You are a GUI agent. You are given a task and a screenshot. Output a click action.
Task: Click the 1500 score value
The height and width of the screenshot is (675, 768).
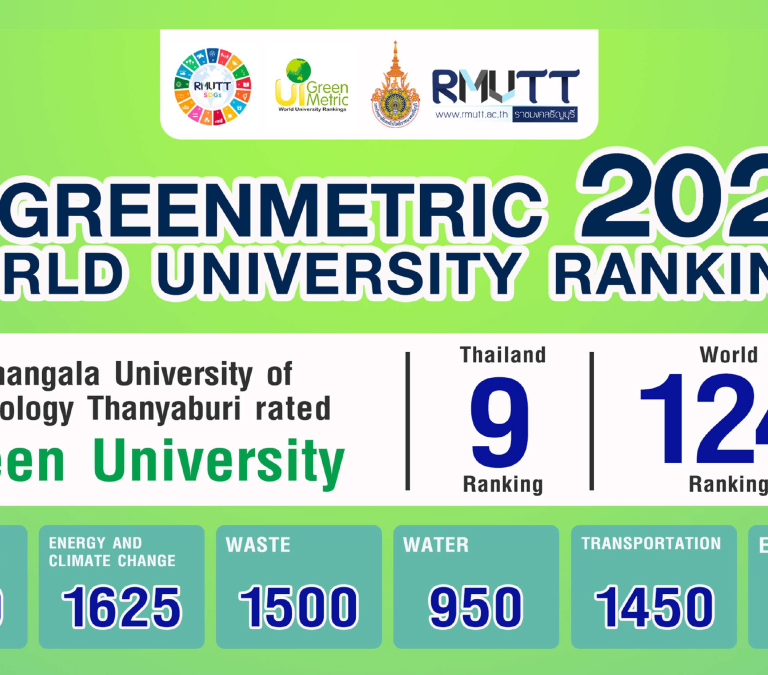click(299, 607)
